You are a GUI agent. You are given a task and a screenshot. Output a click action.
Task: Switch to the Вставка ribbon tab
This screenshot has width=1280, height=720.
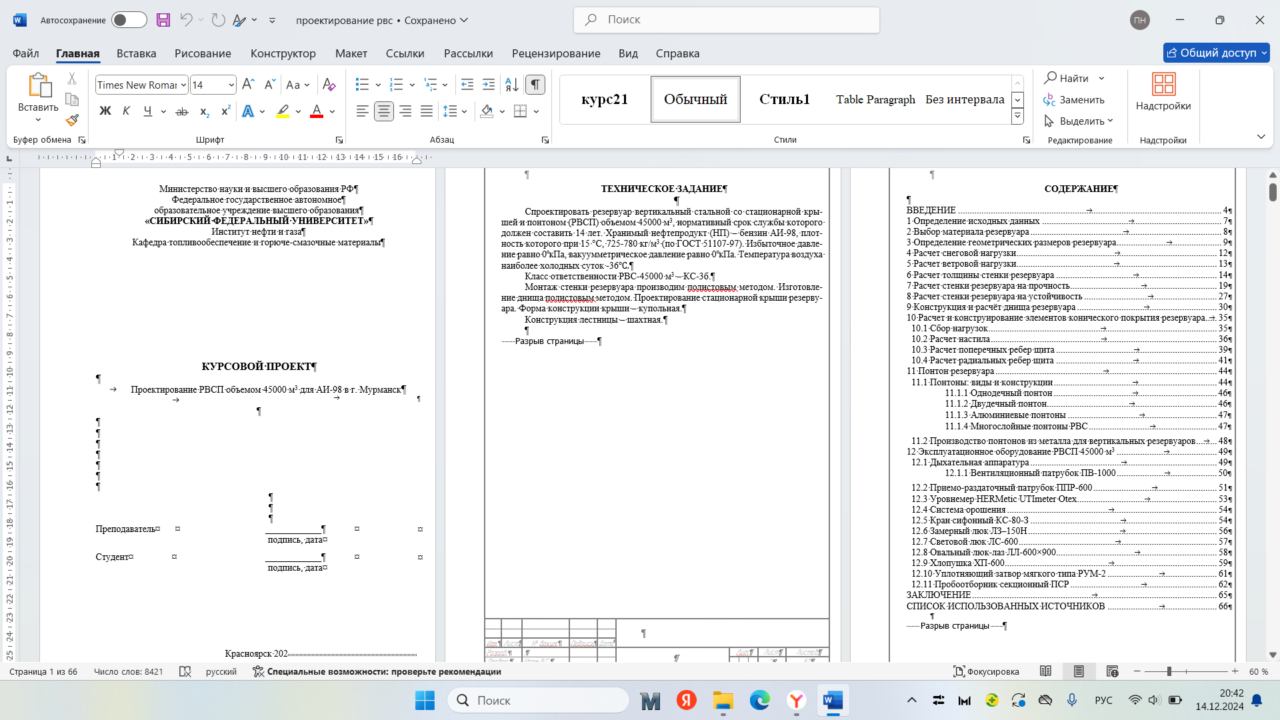tap(136, 53)
